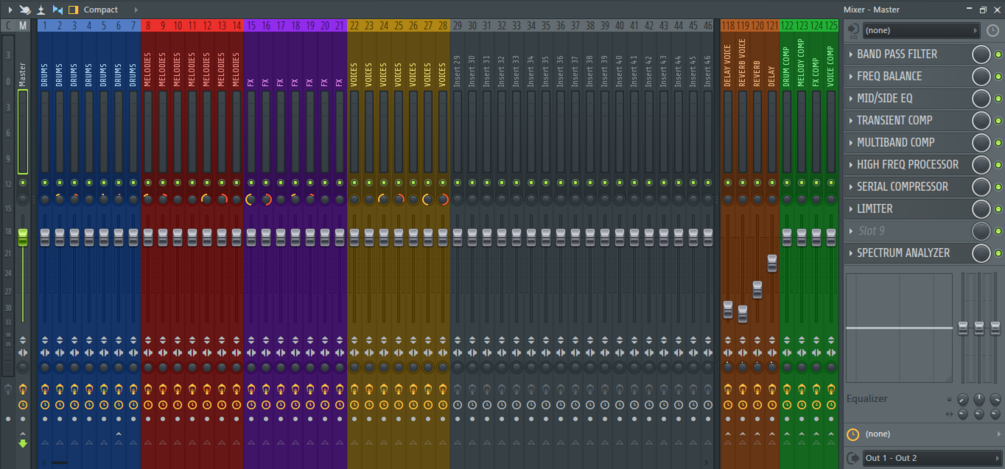
Task: Open the LIMITER plugin
Action: tap(875, 209)
